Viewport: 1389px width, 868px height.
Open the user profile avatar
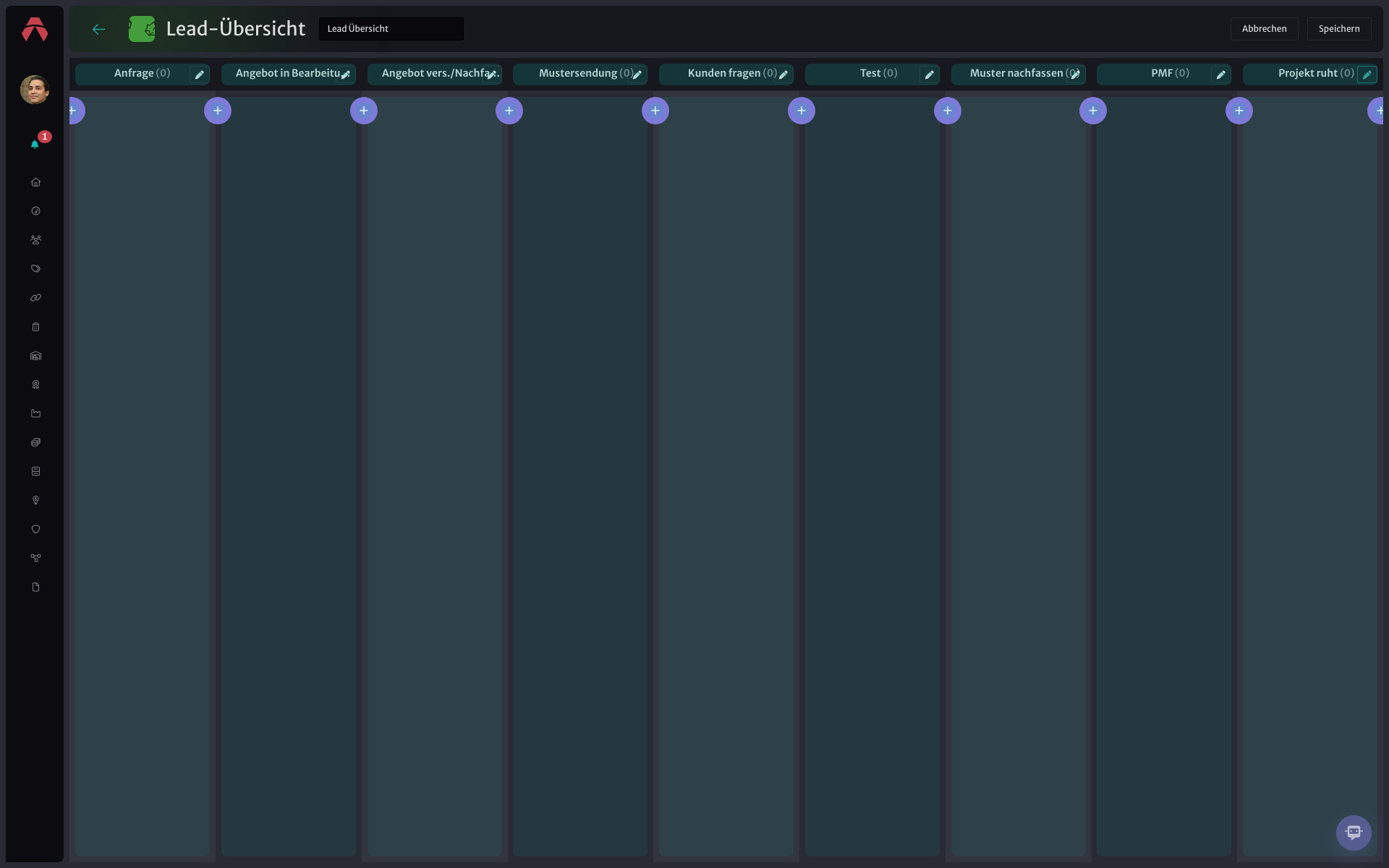click(35, 90)
